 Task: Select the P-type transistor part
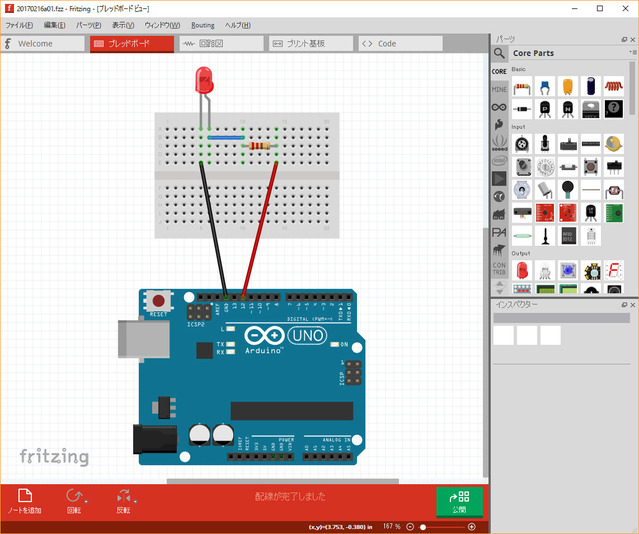(x=545, y=109)
